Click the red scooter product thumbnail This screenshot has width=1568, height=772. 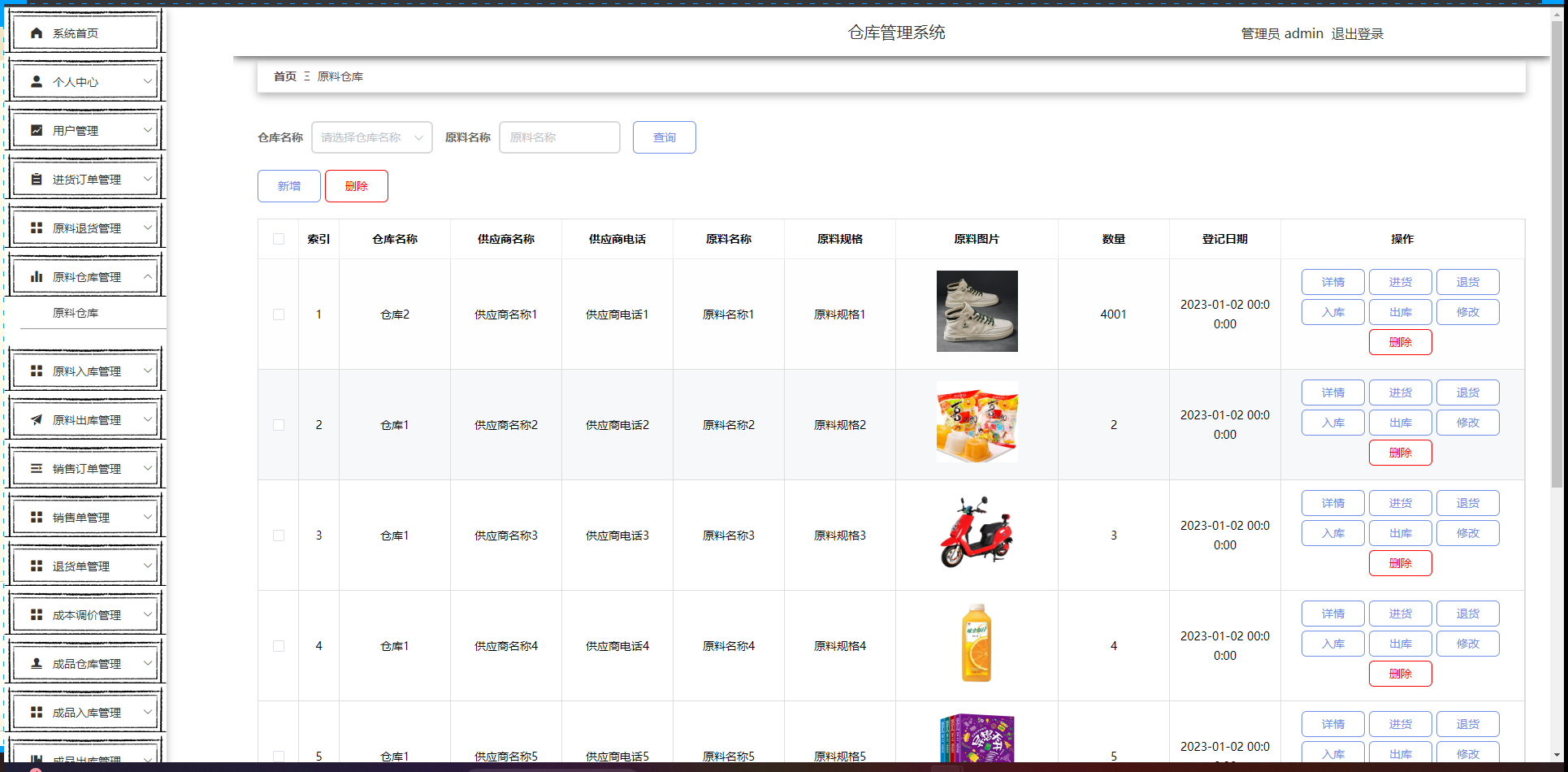pos(977,533)
